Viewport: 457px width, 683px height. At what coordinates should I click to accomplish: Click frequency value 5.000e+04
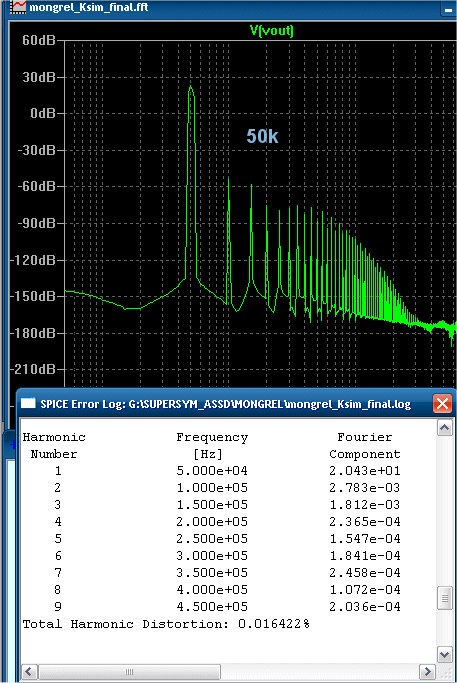[x=212, y=471]
